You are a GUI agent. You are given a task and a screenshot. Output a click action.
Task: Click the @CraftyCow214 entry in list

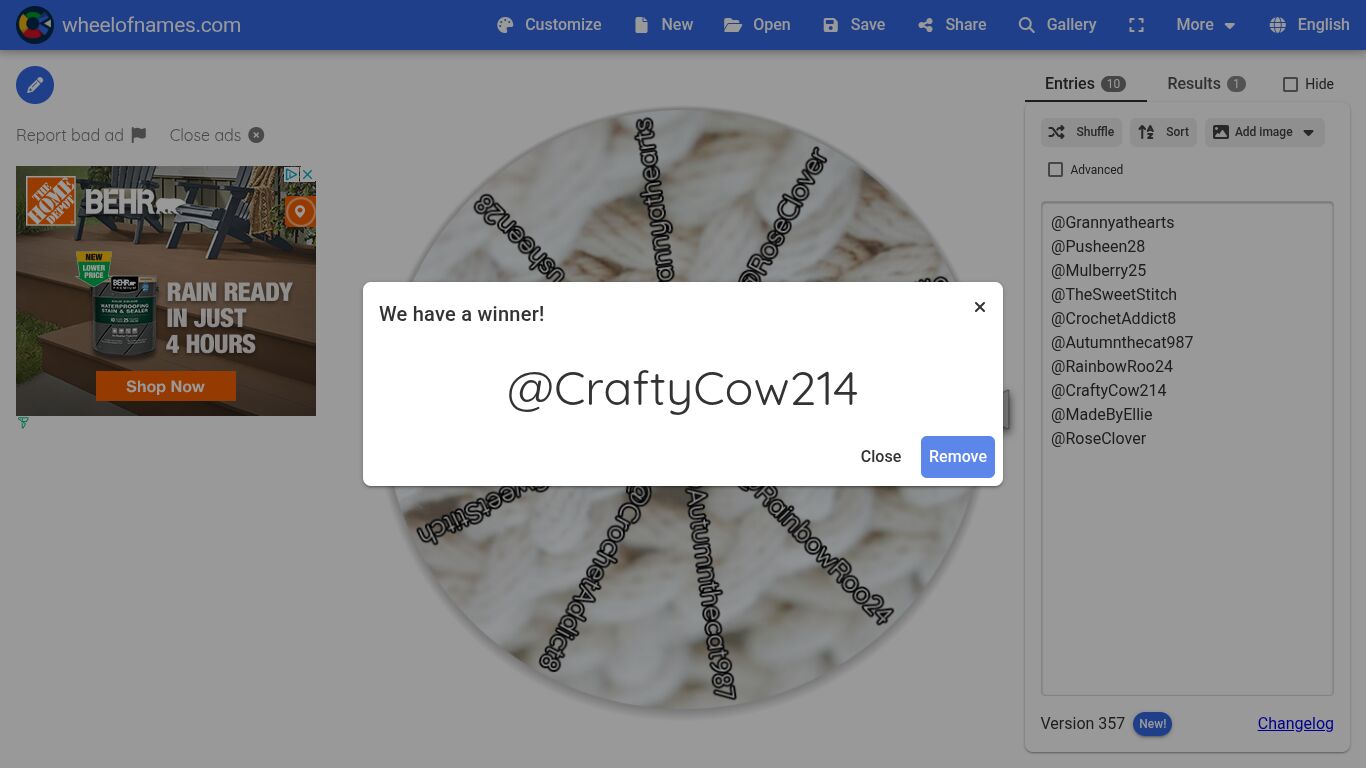point(1109,390)
